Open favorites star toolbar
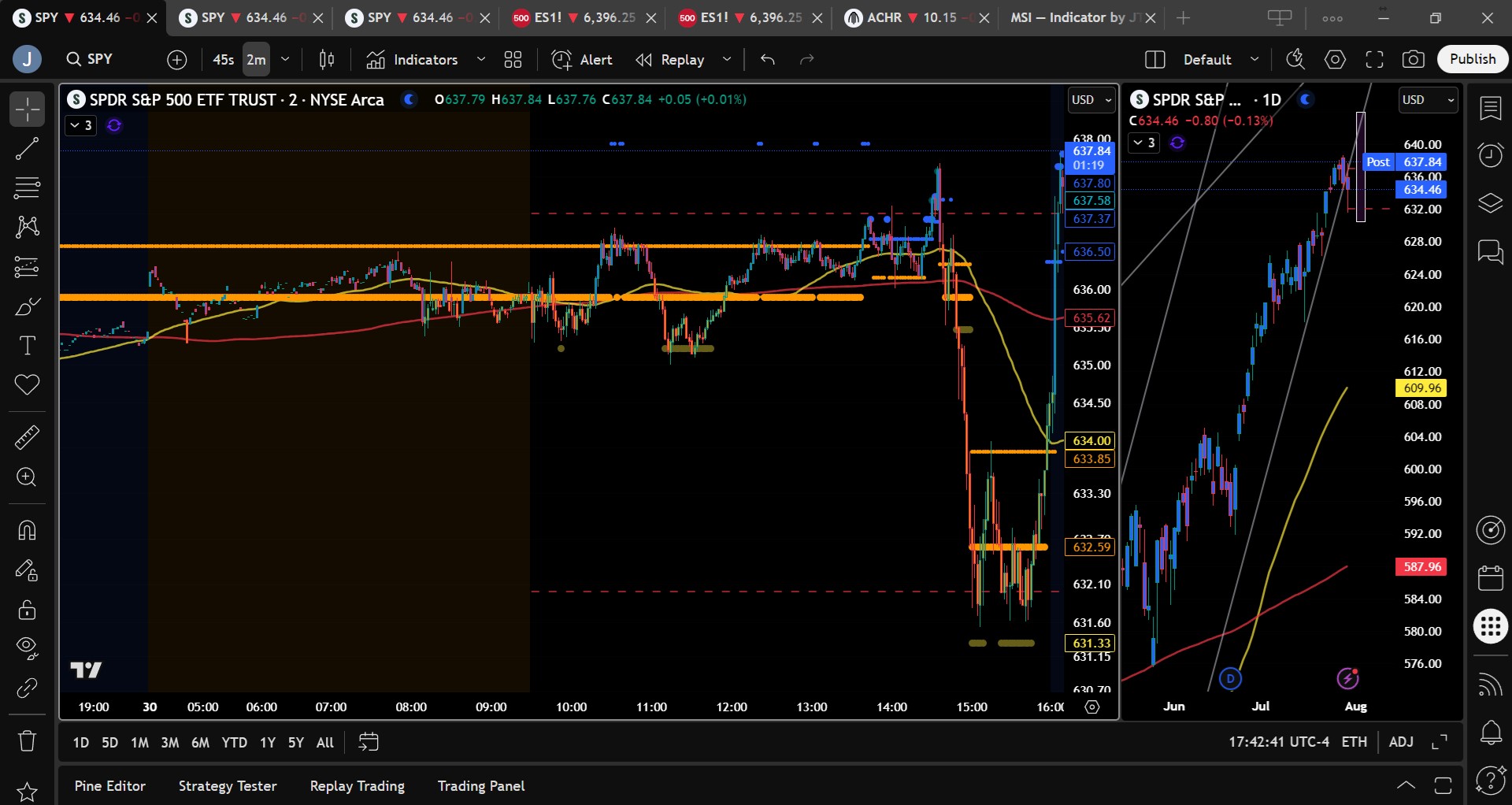The height and width of the screenshot is (805, 1512). 27,792
